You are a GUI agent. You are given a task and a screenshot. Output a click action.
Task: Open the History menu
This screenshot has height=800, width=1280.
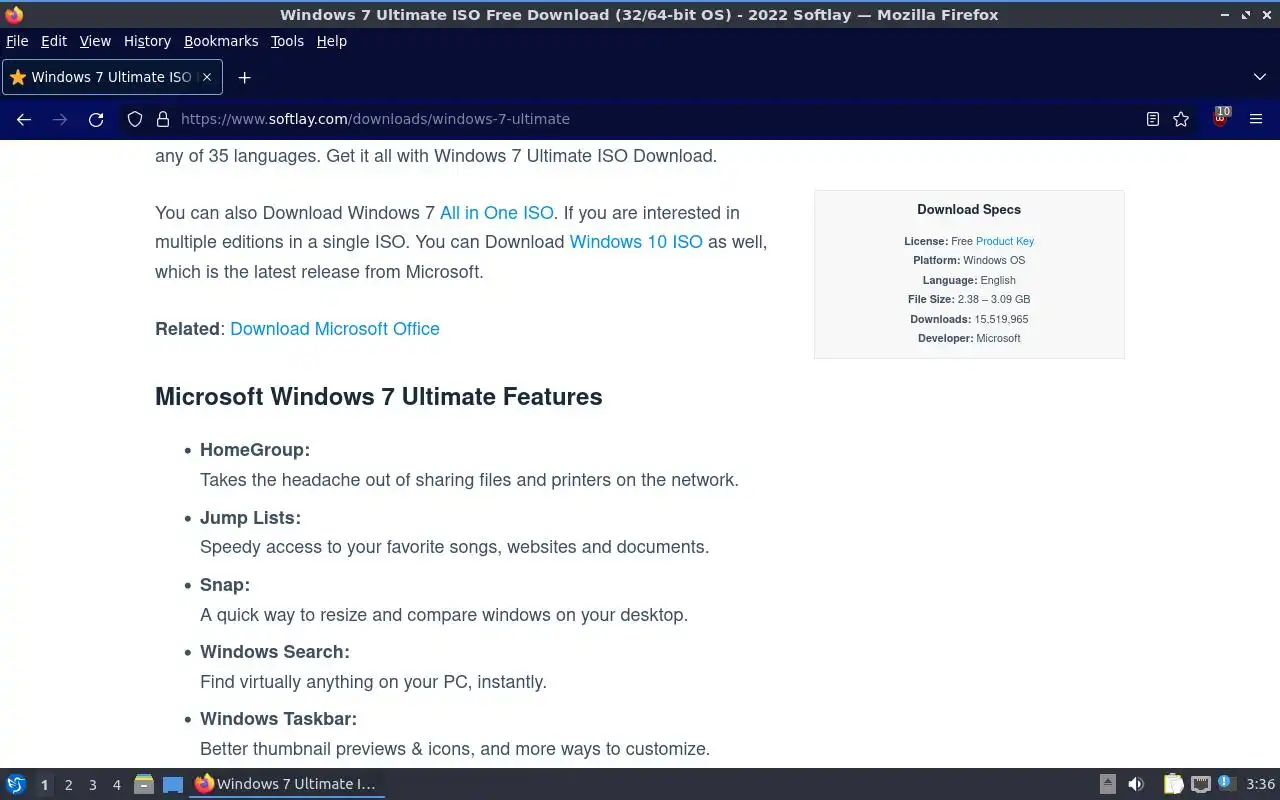pyautogui.click(x=147, y=41)
